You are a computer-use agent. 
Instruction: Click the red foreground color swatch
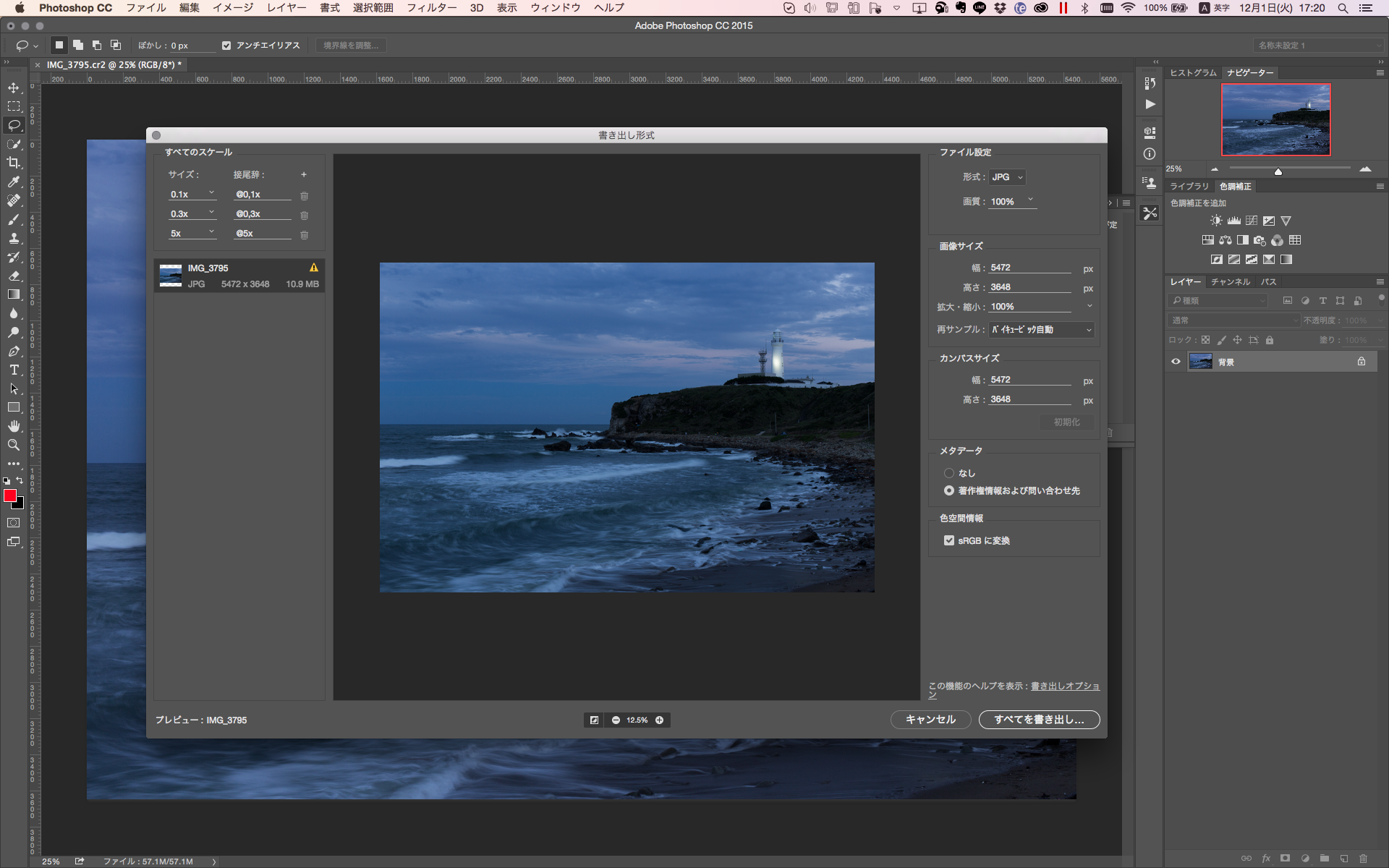(10, 495)
